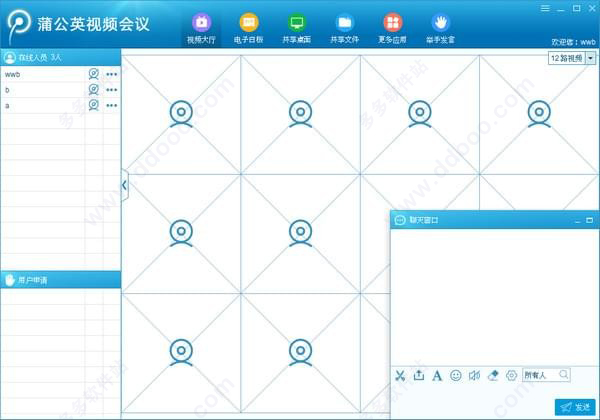Image resolution: width=600 pixels, height=420 pixels.
Task: Click the hand icon in 用户申请 header
Action: (10, 280)
